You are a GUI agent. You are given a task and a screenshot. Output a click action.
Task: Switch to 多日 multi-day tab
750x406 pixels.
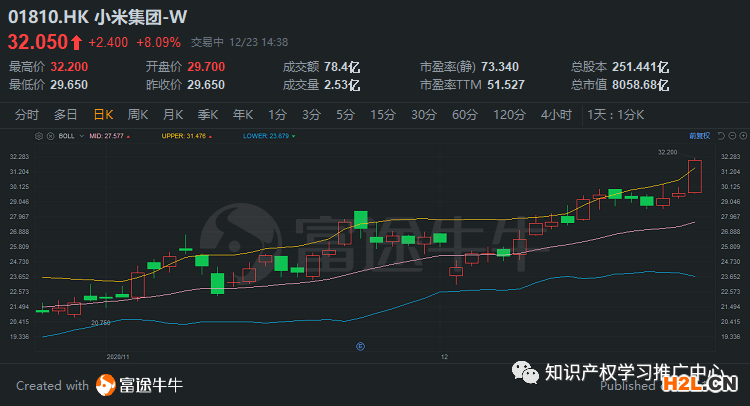pyautogui.click(x=66, y=115)
